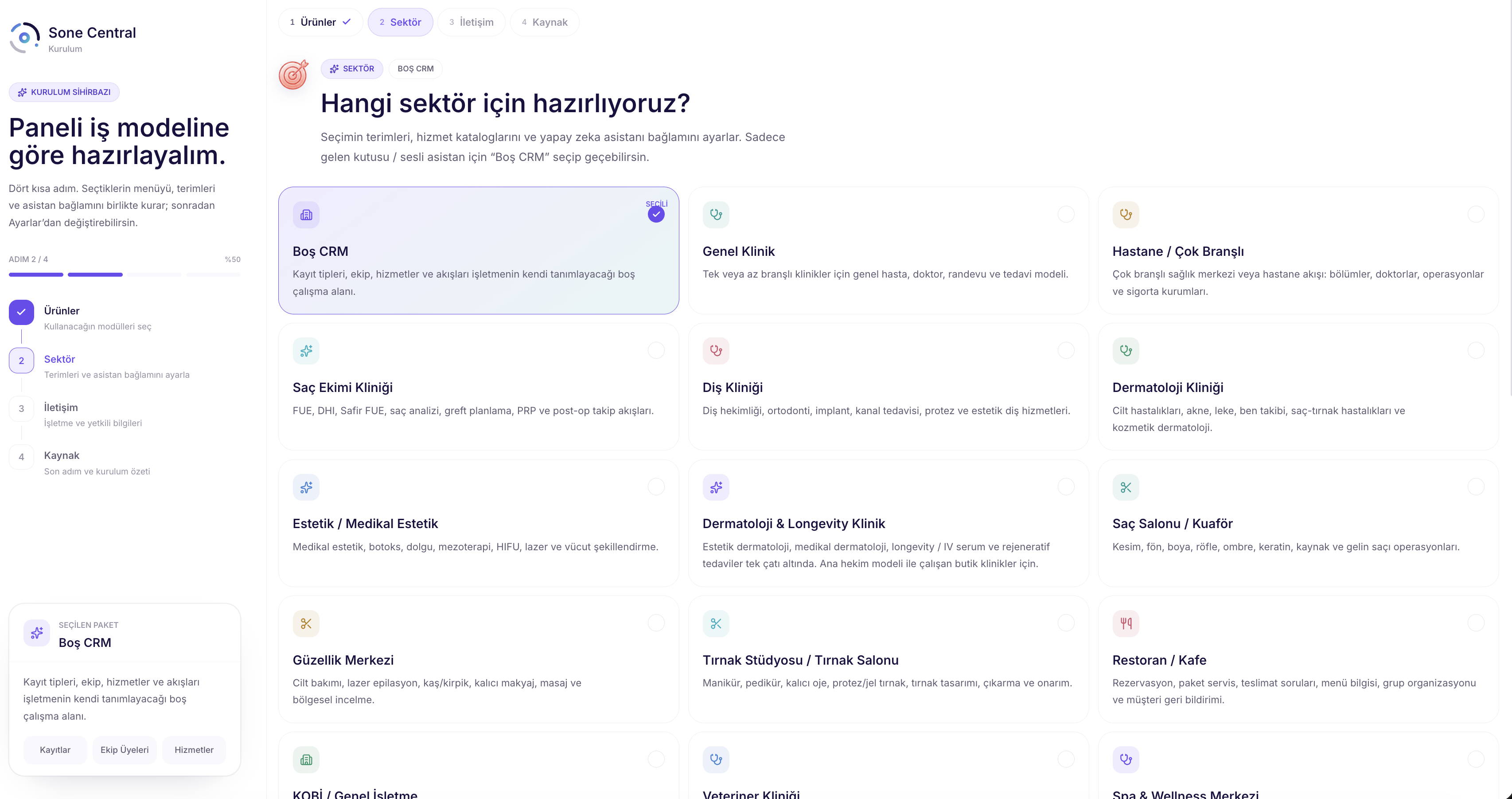
Task: Click the "ADIM 2 / 4" label
Action: click(x=28, y=259)
